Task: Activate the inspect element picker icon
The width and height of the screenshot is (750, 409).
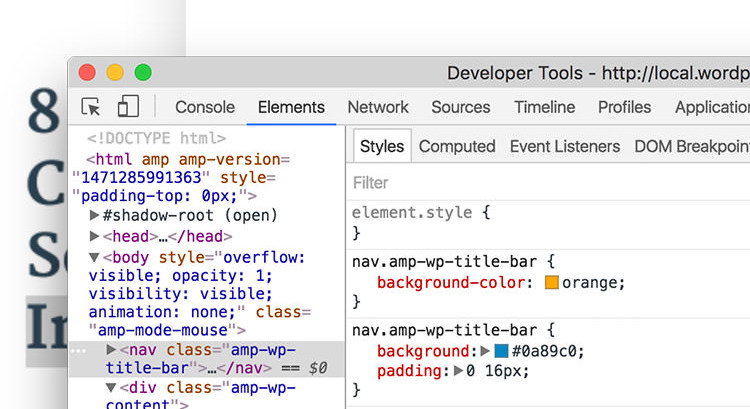Action: (91, 107)
